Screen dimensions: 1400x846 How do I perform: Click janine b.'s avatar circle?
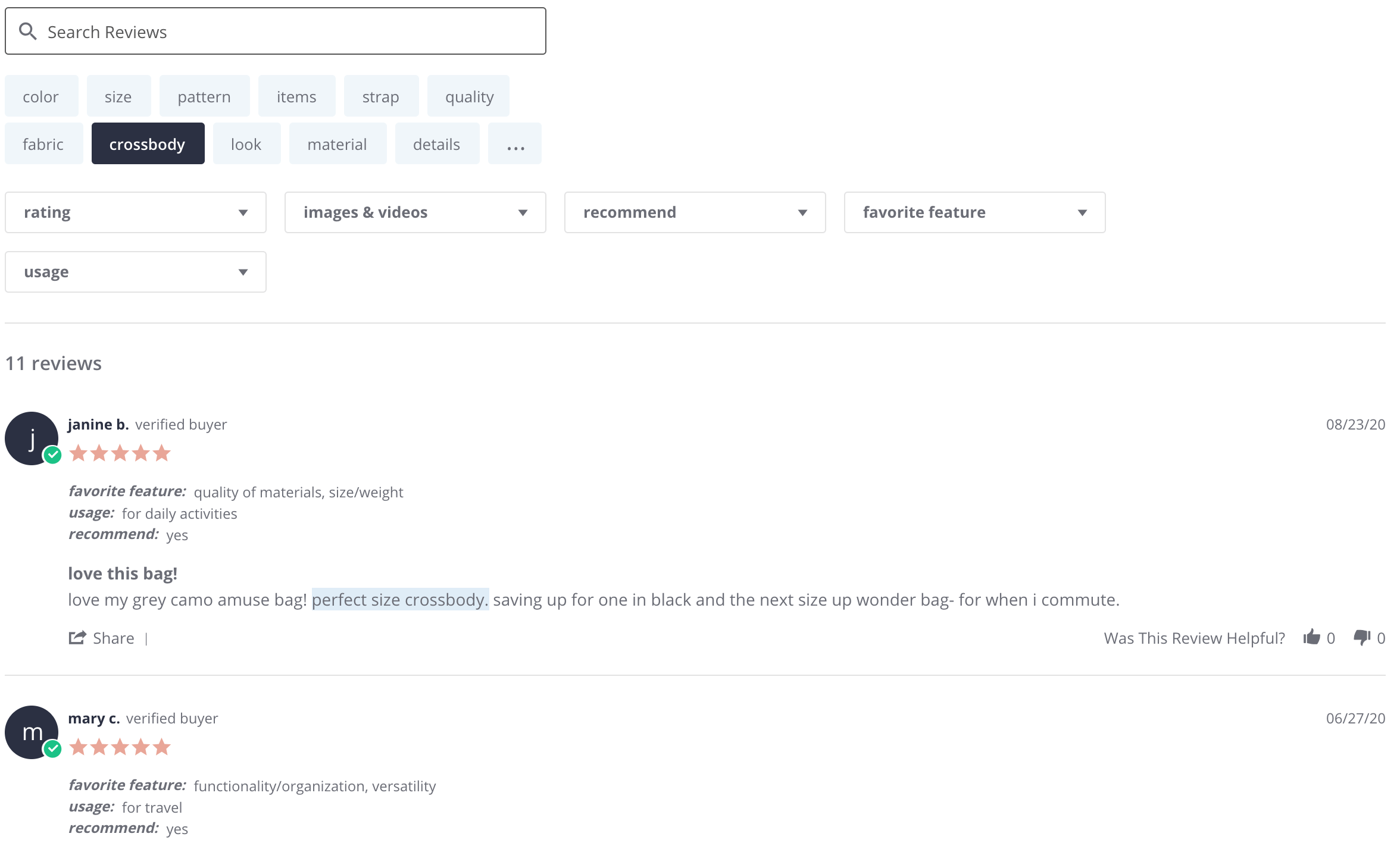(32, 438)
